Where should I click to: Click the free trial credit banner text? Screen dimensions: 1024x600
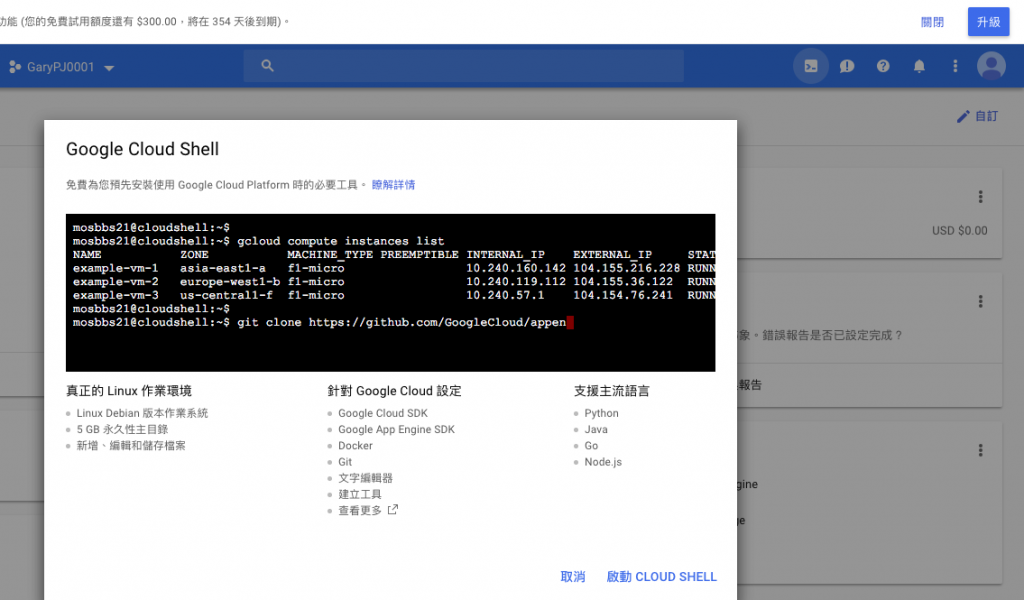(145, 22)
